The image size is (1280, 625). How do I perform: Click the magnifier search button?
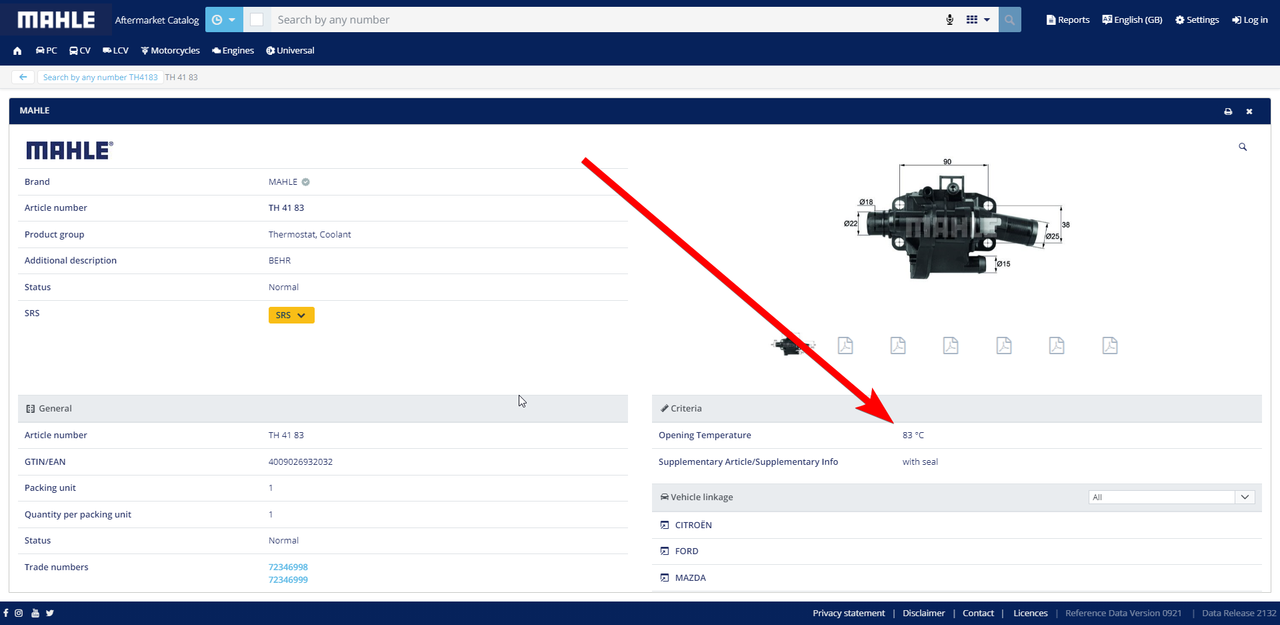coord(1010,19)
